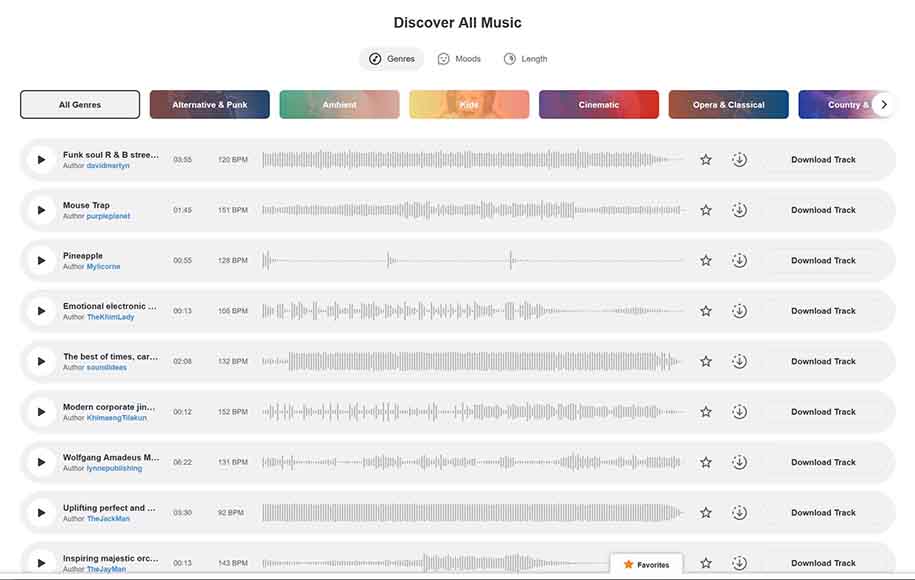Click download icon for Wolfgang Amadeus track
Image resolution: width=915 pixels, height=580 pixels.
pyautogui.click(x=739, y=462)
